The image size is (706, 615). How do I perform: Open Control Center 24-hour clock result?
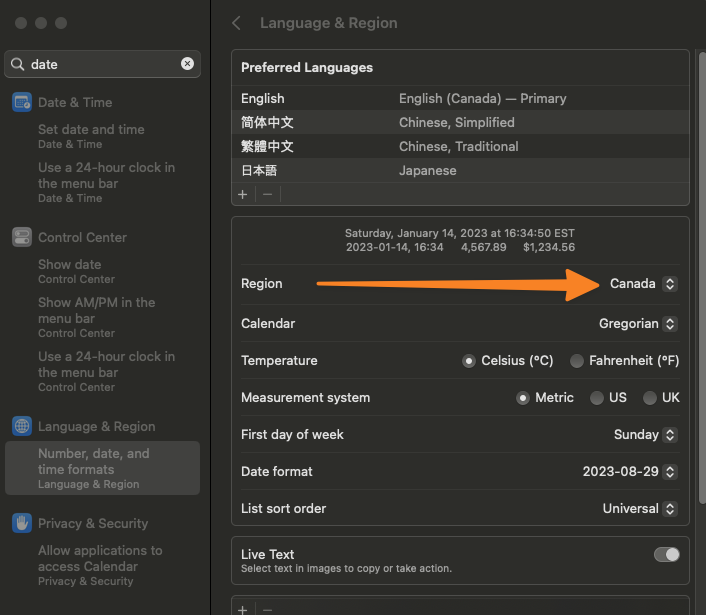[107, 371]
